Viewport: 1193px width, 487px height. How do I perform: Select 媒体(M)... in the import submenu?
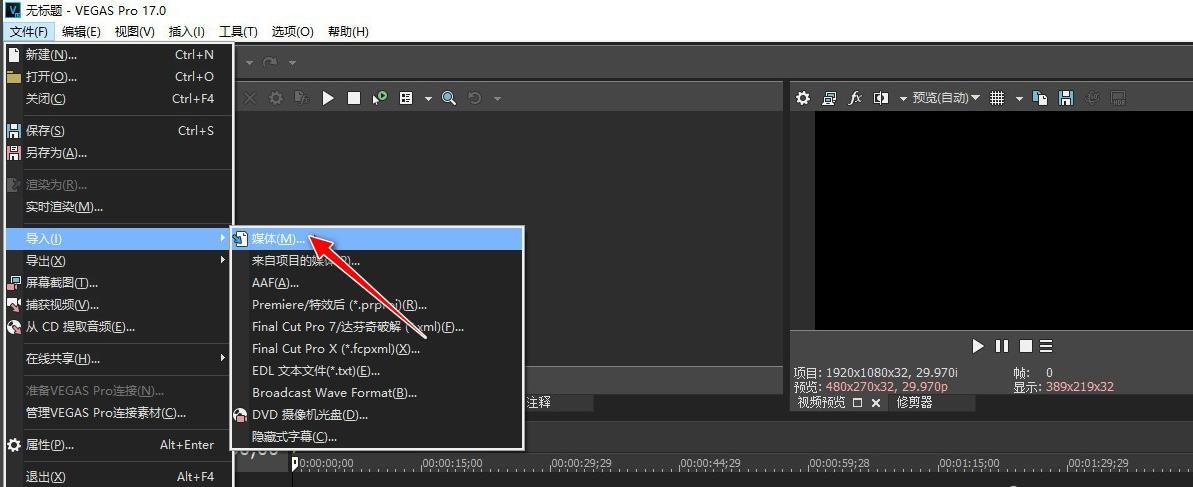tap(377, 239)
